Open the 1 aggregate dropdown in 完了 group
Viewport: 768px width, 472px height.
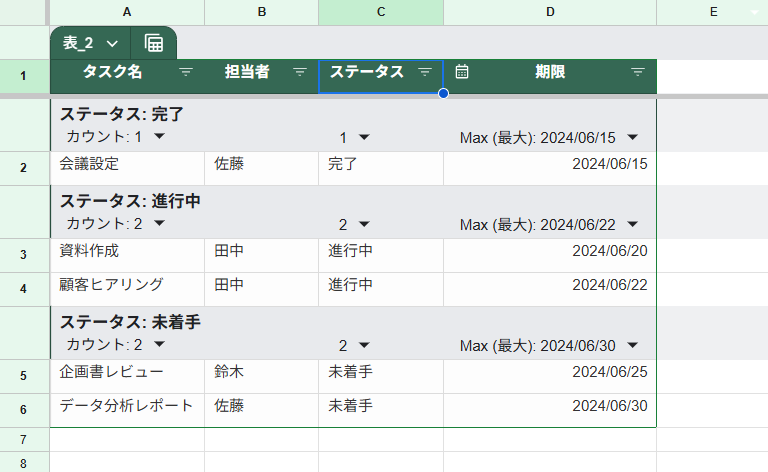364,137
